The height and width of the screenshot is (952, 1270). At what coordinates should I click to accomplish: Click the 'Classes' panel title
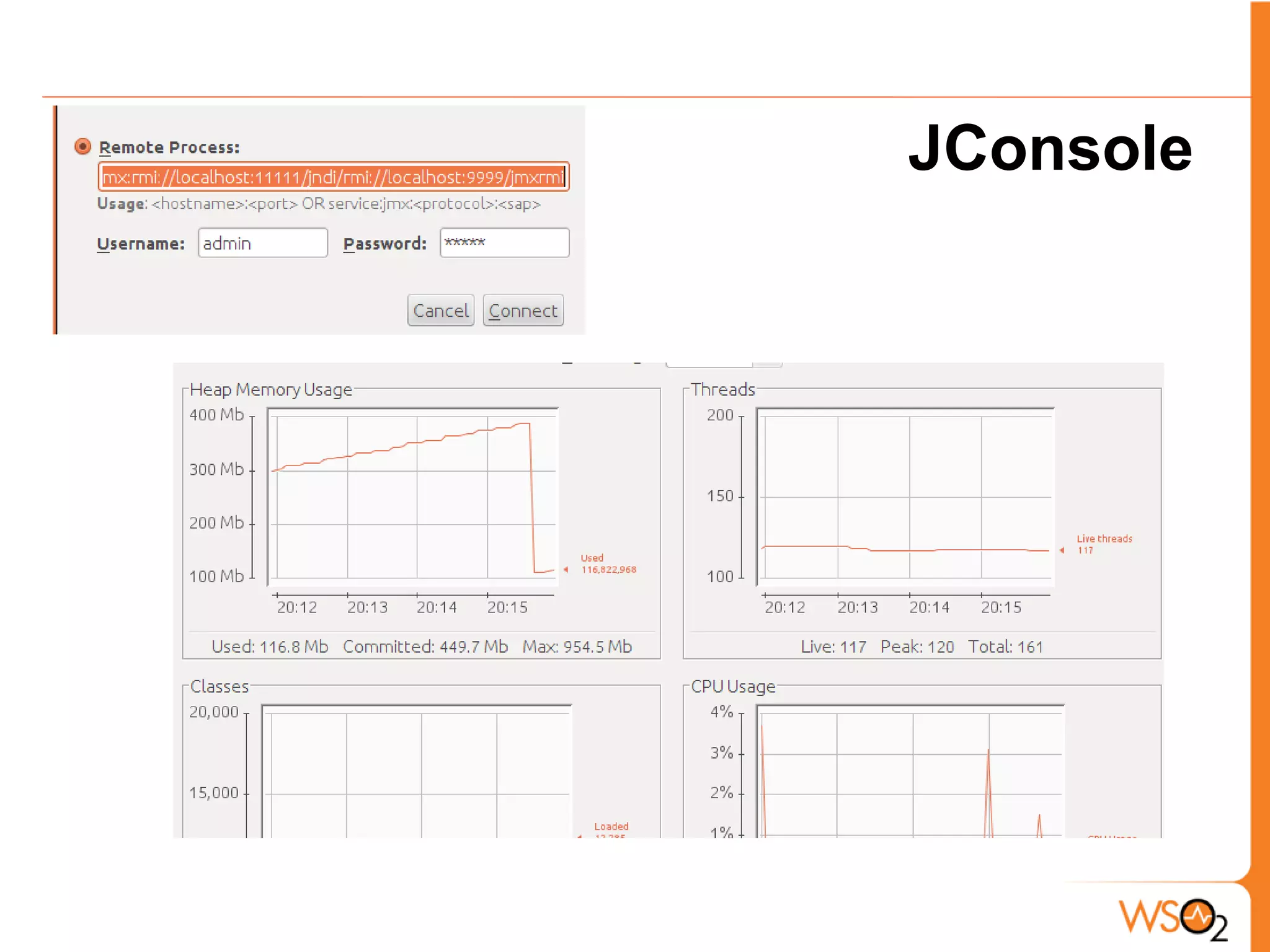pyautogui.click(x=220, y=687)
